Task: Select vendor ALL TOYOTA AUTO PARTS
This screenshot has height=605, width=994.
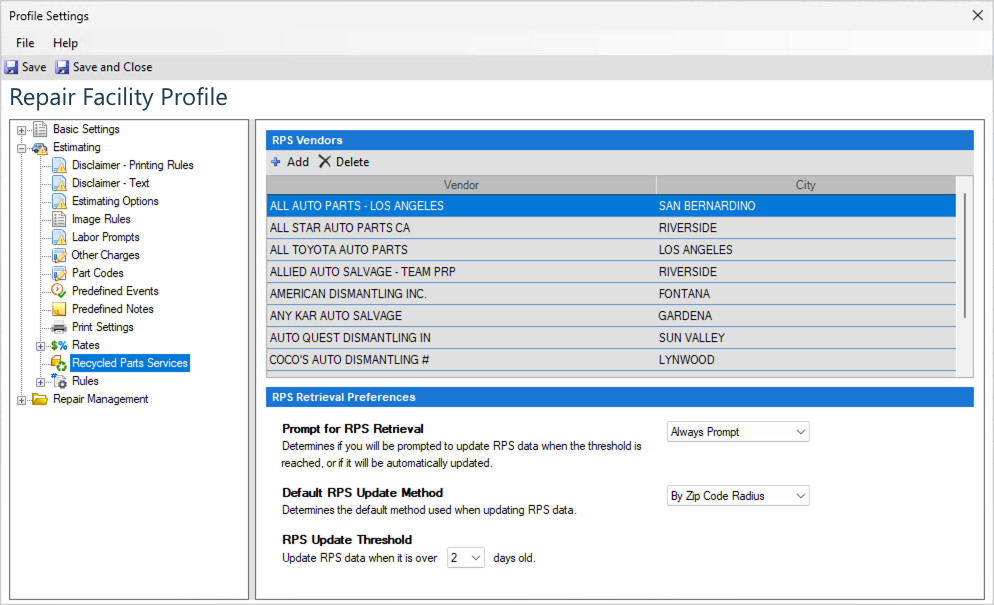Action: click(x=611, y=250)
